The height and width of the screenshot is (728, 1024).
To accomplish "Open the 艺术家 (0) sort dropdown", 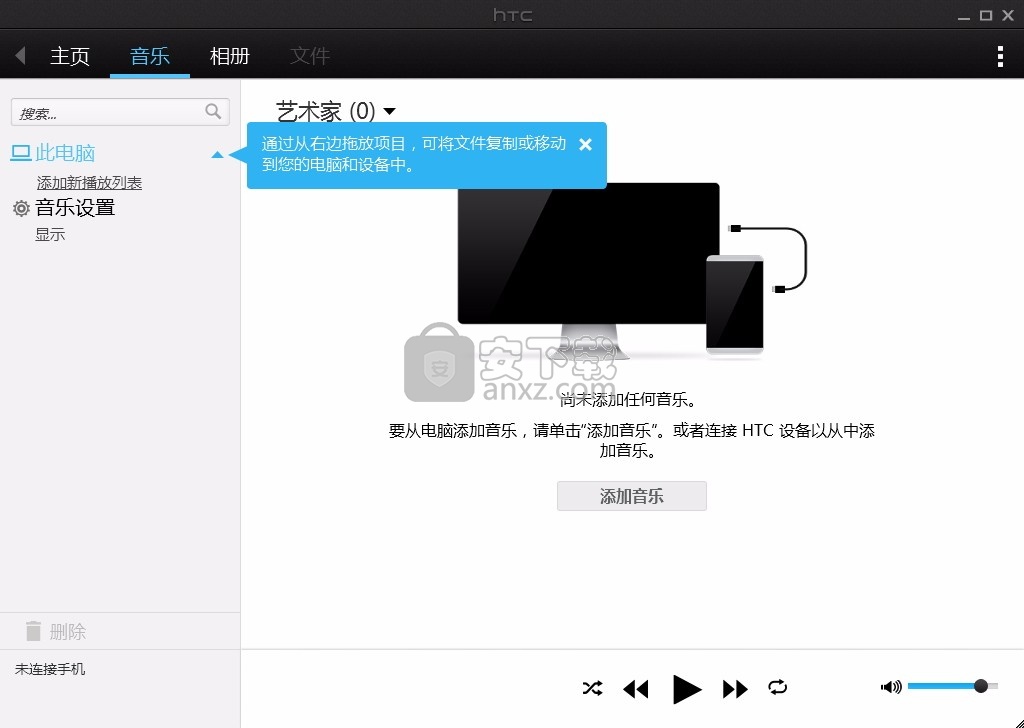I will pyautogui.click(x=336, y=111).
